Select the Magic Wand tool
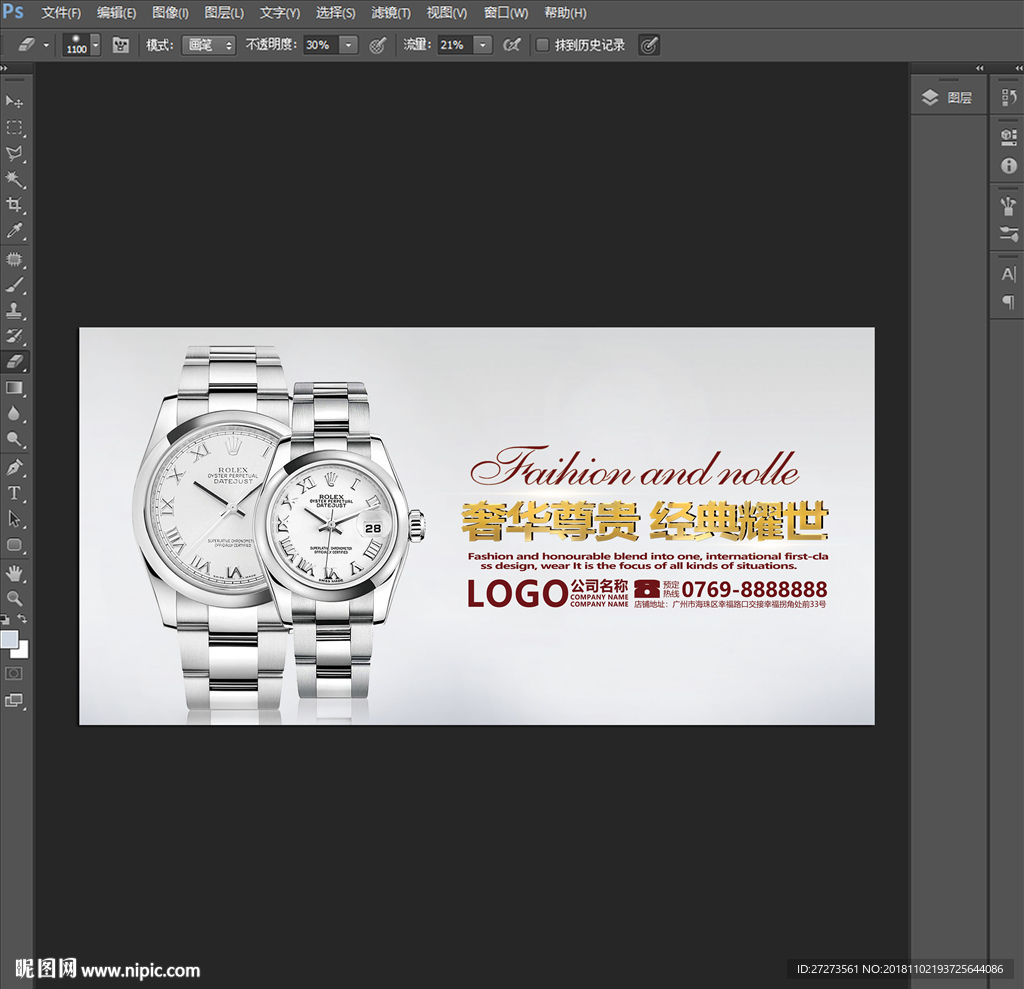The image size is (1024, 989). [x=14, y=179]
